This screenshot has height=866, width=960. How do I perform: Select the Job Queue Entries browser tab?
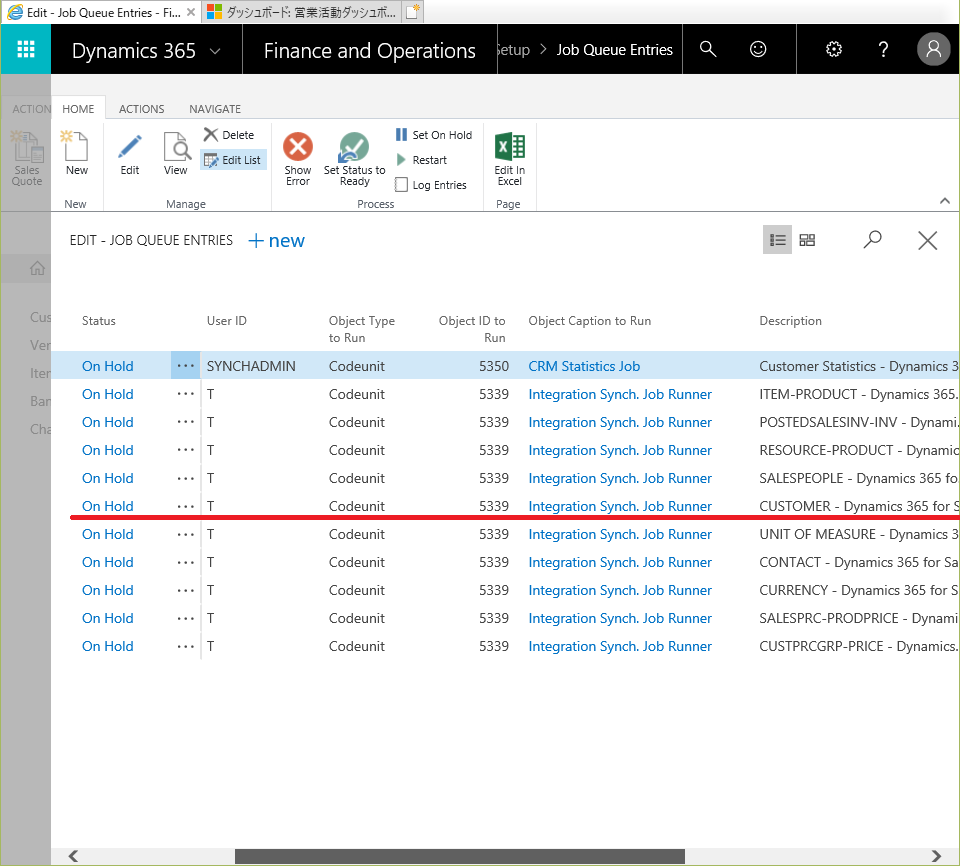tap(101, 12)
